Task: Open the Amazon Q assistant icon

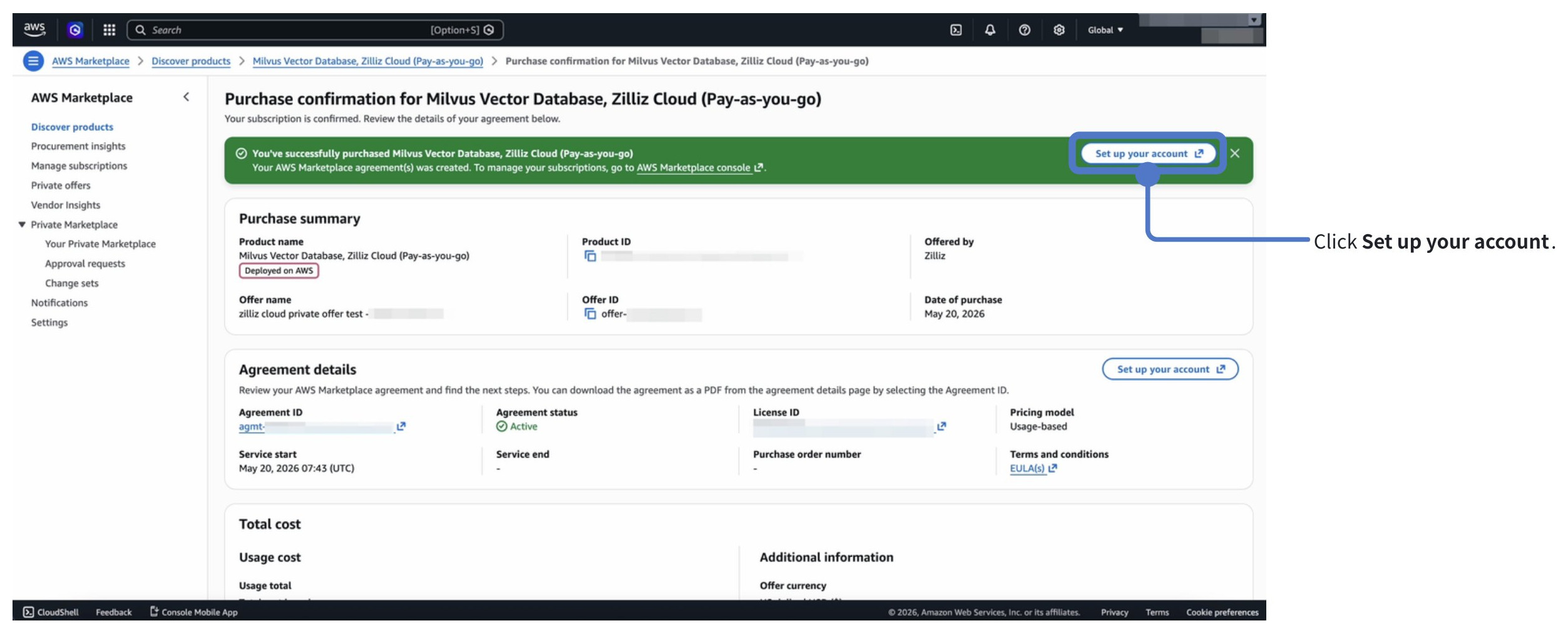Action: (75, 29)
